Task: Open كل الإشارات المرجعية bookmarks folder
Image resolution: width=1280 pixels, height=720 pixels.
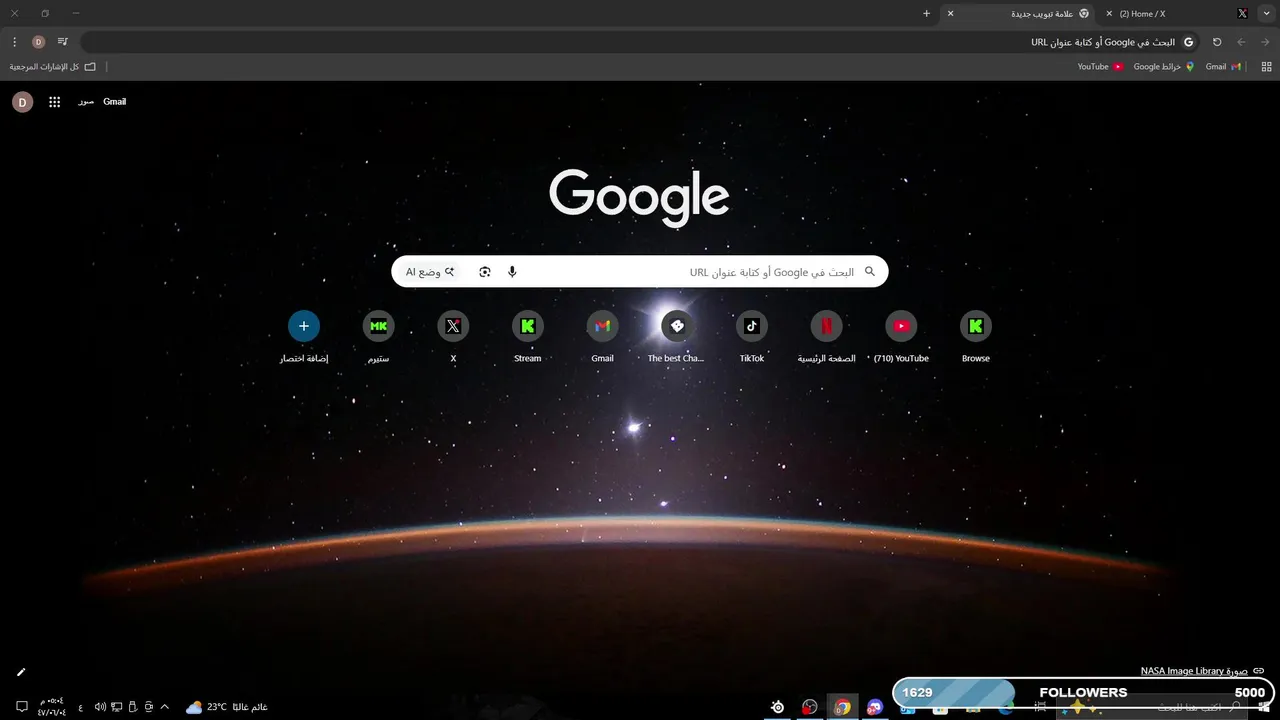Action: coord(53,67)
